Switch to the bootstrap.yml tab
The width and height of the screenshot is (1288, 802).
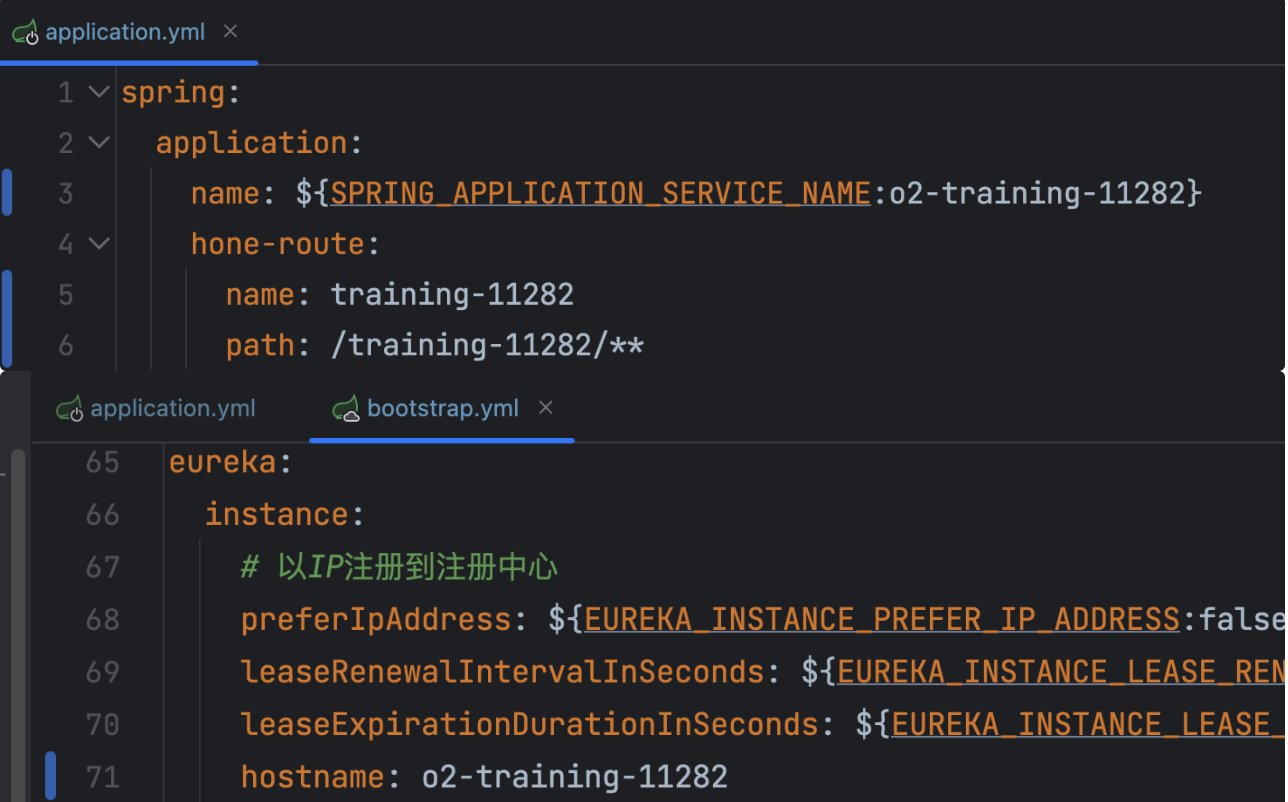click(442, 409)
